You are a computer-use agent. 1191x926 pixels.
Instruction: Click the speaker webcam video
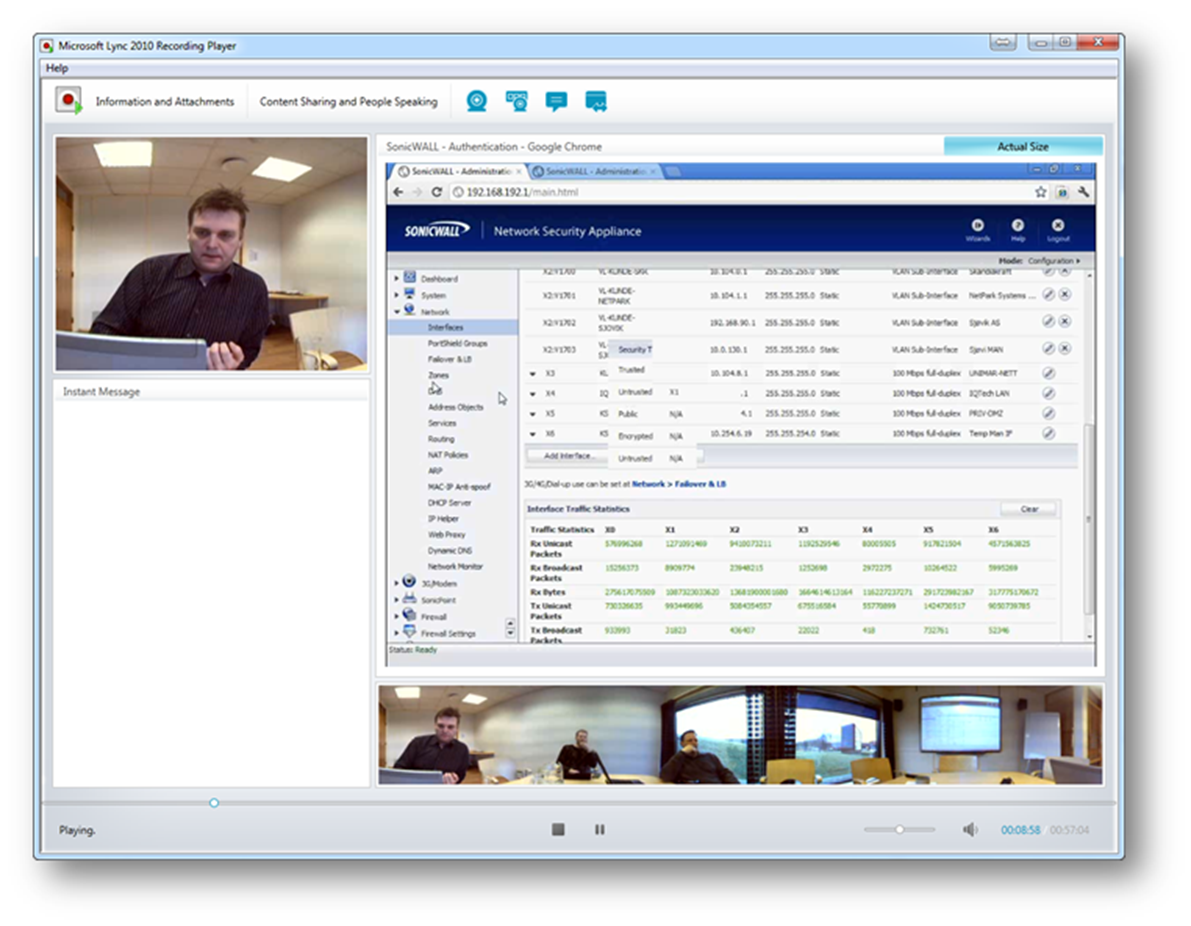pyautogui.click(x=211, y=254)
